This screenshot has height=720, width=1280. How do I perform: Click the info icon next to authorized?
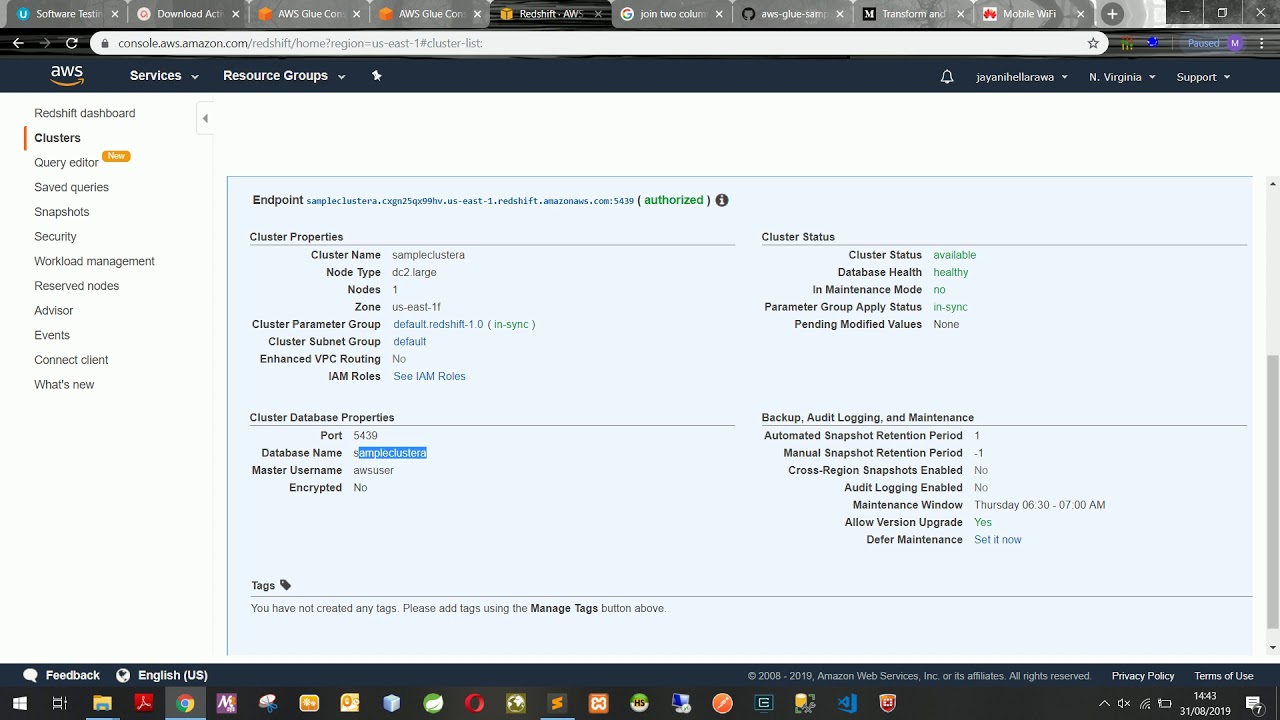[722, 200]
